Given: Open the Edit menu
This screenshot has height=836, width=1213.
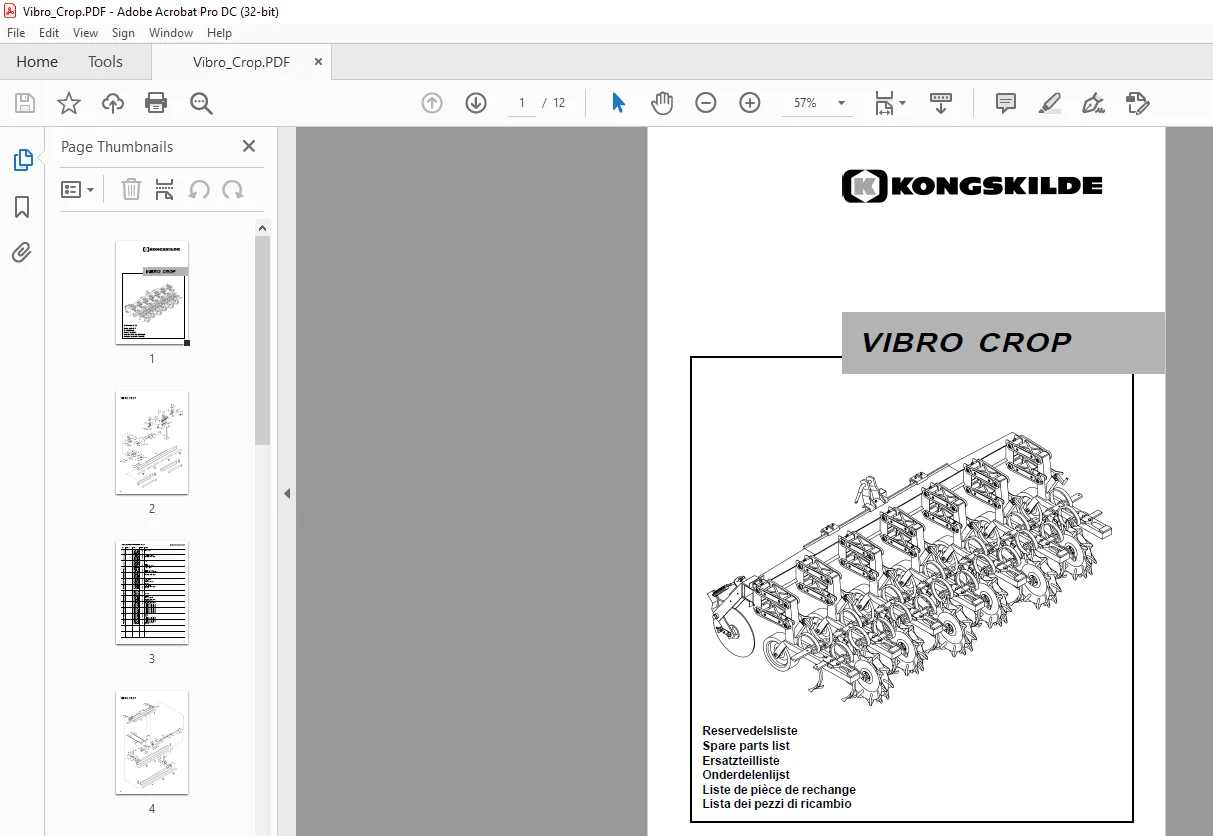Looking at the screenshot, I should pyautogui.click(x=49, y=33).
